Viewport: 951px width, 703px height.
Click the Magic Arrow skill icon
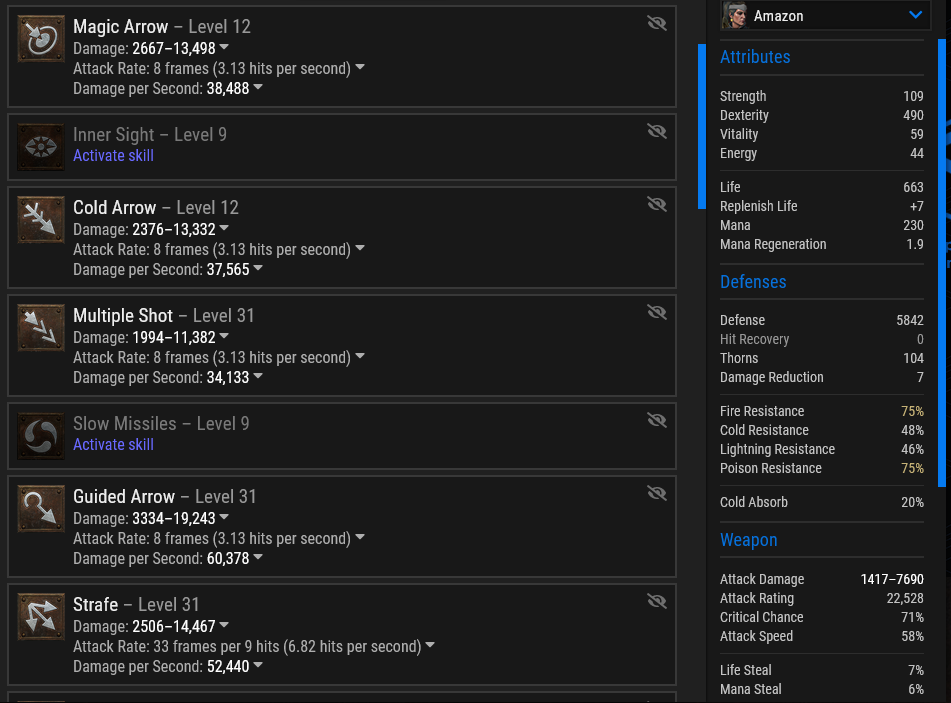coord(41,38)
